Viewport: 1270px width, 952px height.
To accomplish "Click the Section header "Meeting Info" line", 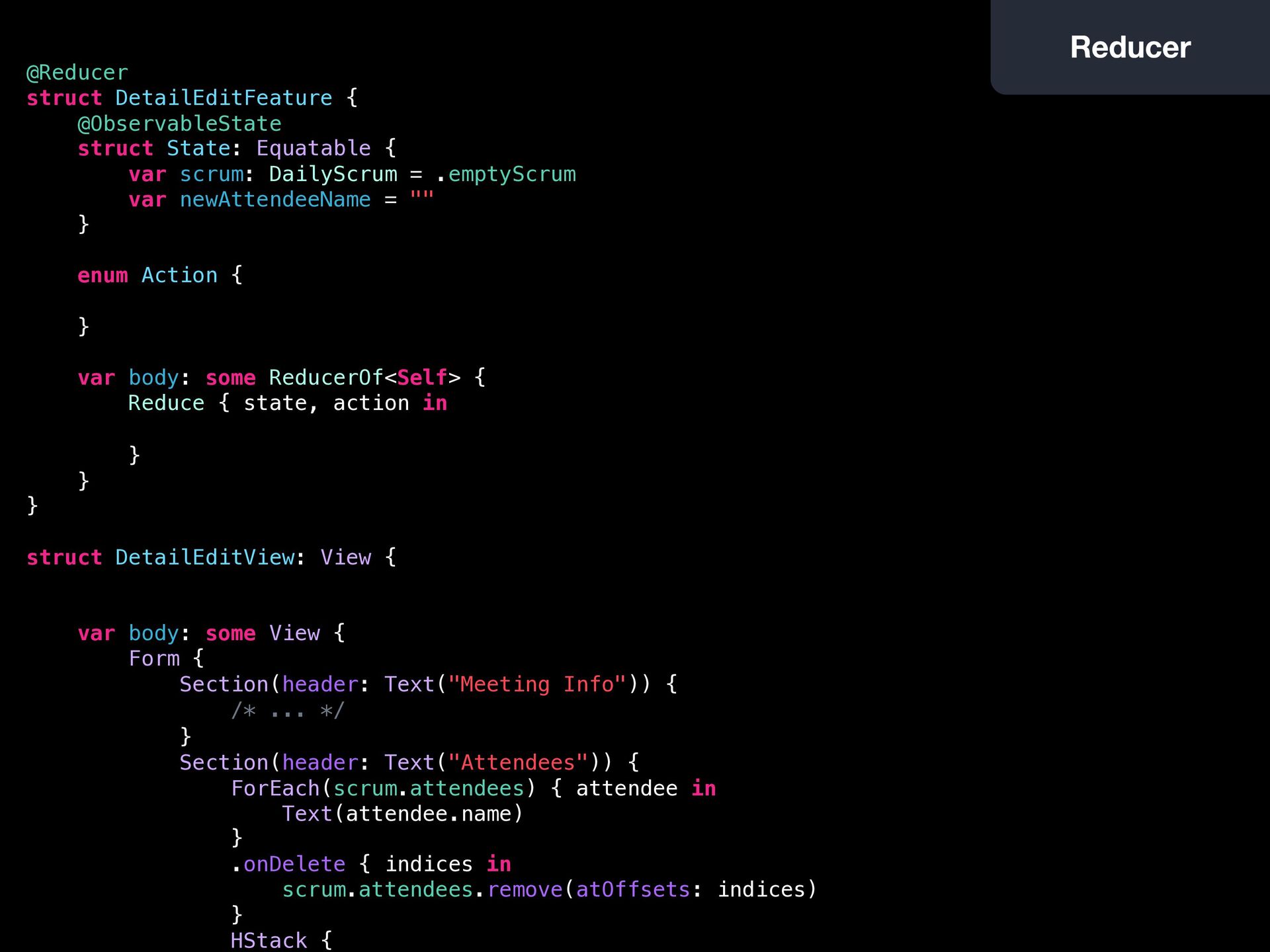I will pos(429,684).
